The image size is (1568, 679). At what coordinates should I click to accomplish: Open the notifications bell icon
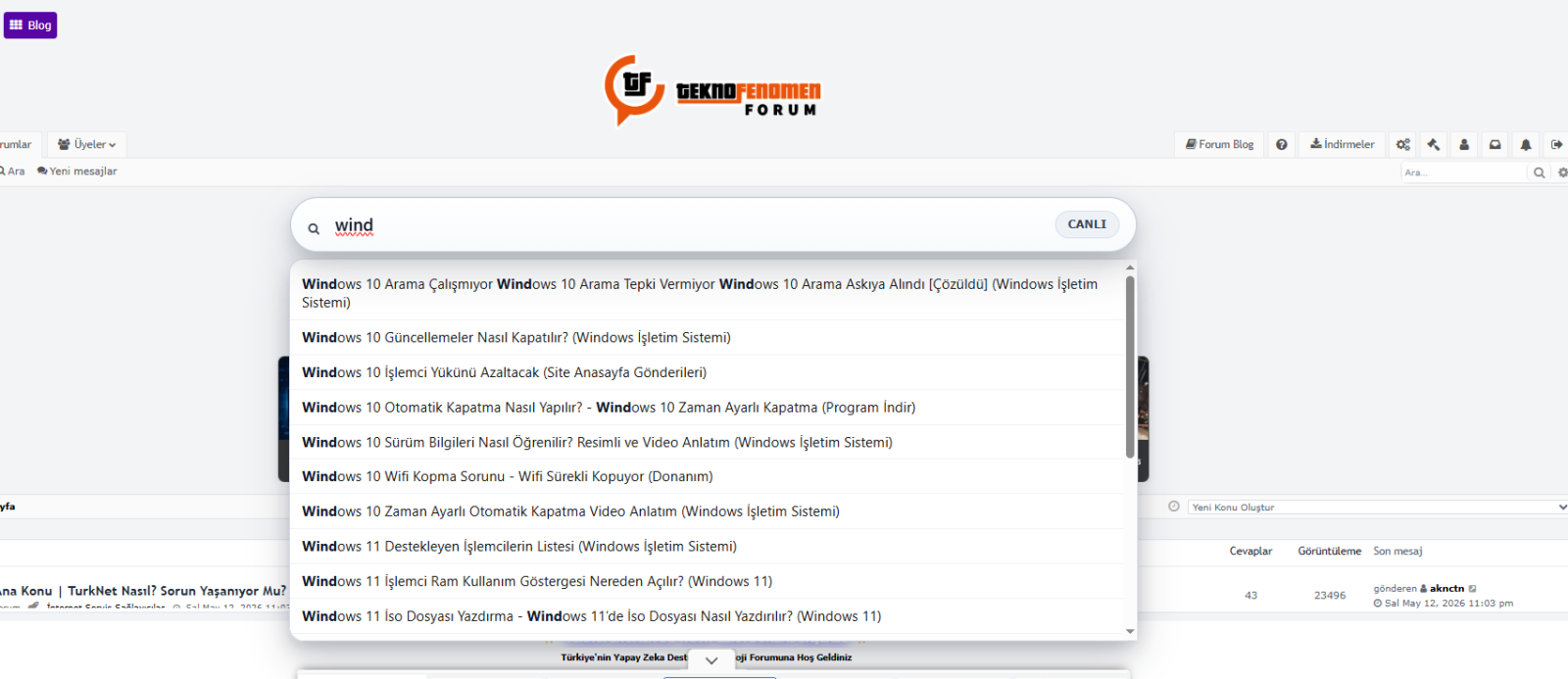1525,144
